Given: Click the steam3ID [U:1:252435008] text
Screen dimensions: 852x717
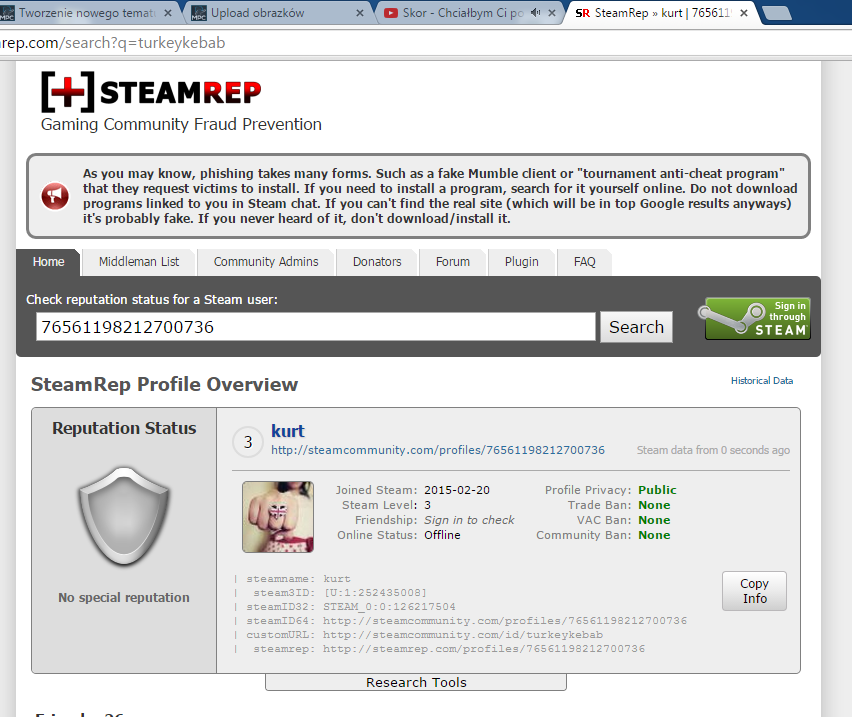Looking at the screenshot, I should point(375,593).
